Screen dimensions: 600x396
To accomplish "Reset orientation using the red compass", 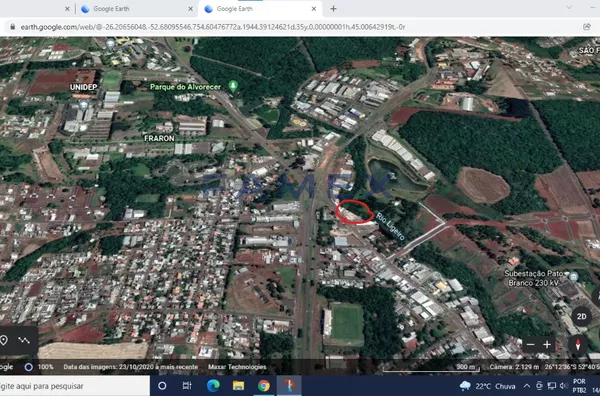I will click(578, 345).
